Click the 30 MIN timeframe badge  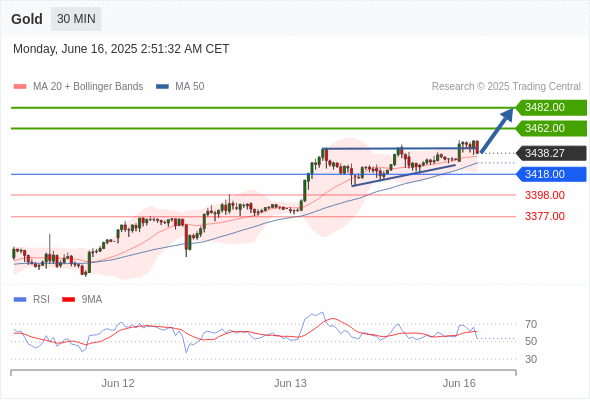pos(76,19)
